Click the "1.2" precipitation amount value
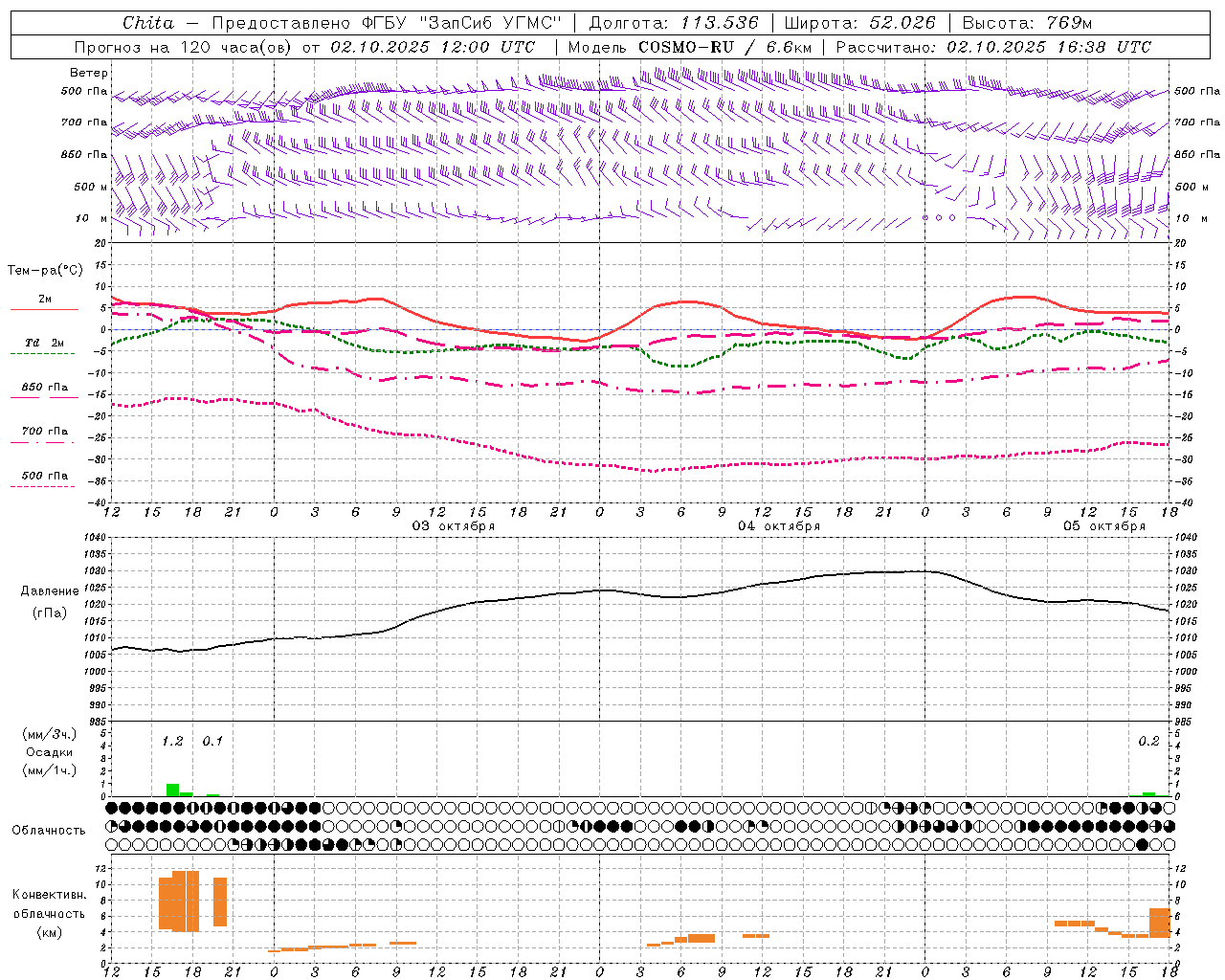This screenshot has width=1225, height=980. pos(172,741)
